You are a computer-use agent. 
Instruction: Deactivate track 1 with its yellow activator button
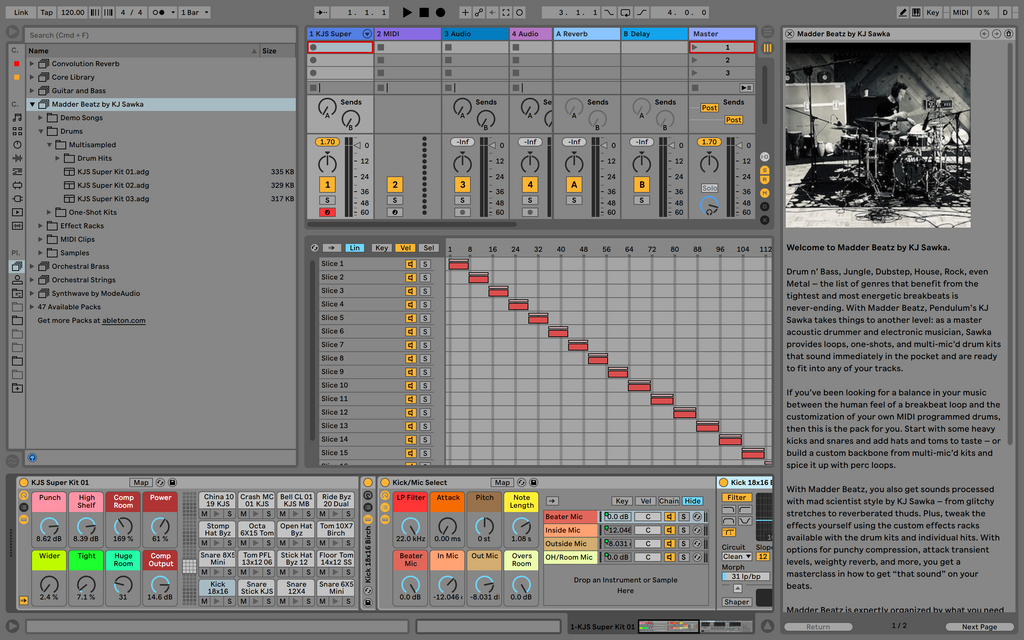(327, 185)
